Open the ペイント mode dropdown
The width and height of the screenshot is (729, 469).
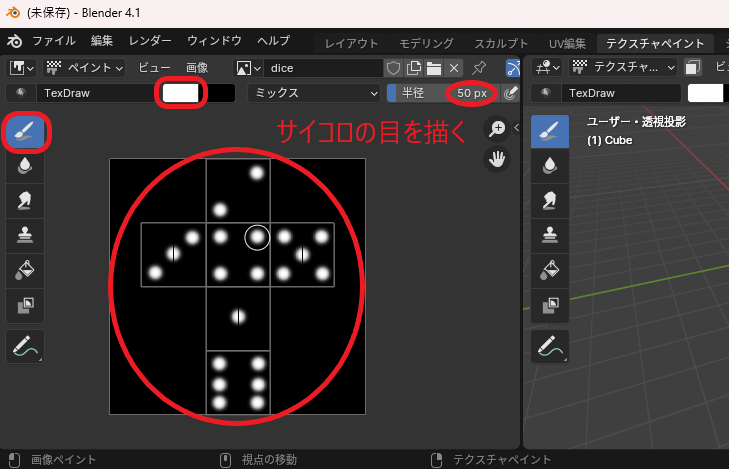click(85, 68)
